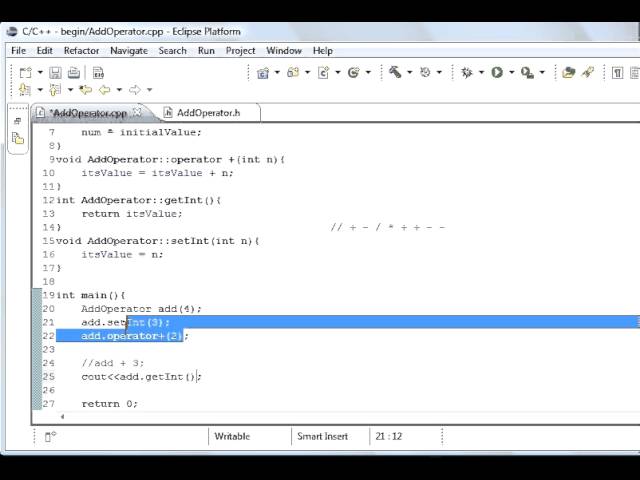Click the comment '// + - / * + + - -'
Viewport: 640px width, 480px height.
pos(388,227)
